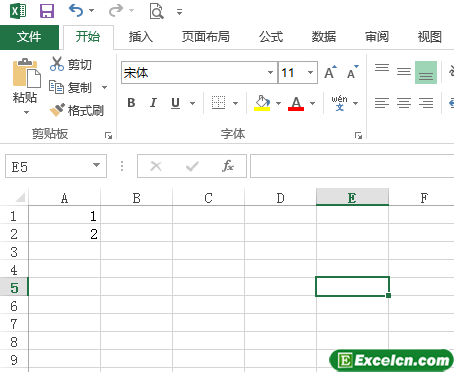Viewport: 454px width, 372px height.
Task: Switch to 数据 Data tab
Action: click(324, 37)
